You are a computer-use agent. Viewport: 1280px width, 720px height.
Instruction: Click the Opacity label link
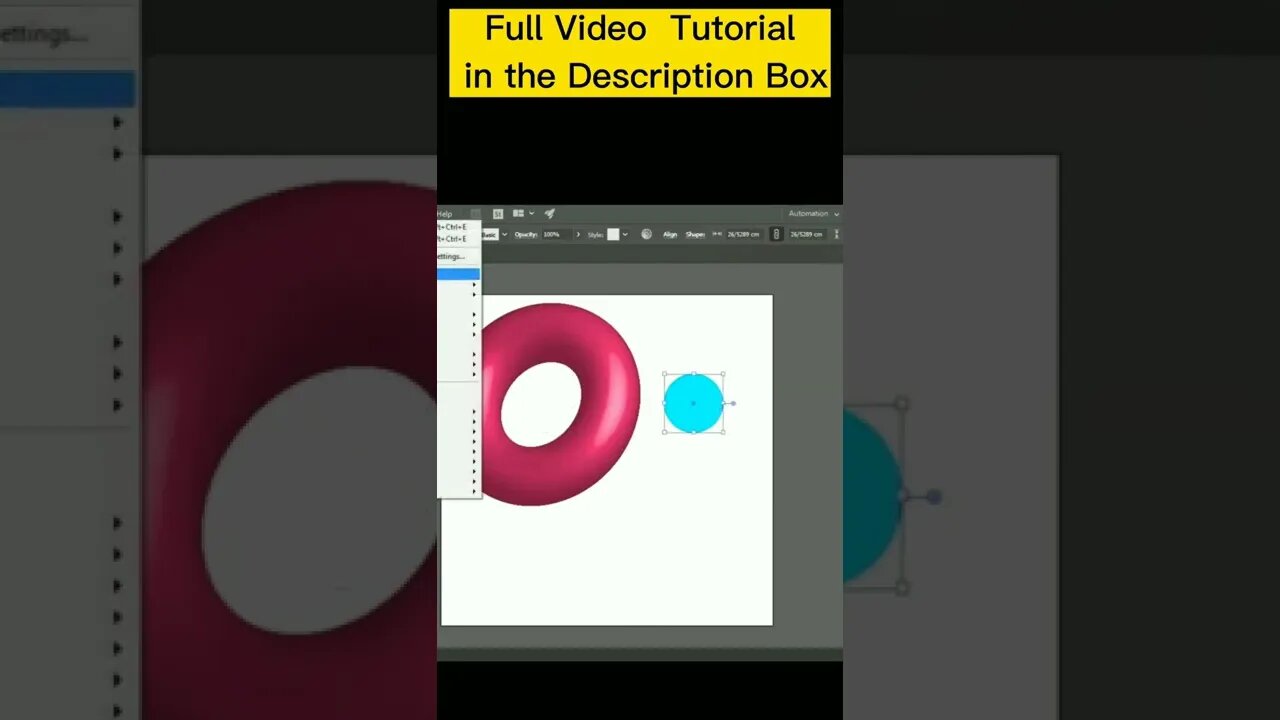[x=527, y=234]
